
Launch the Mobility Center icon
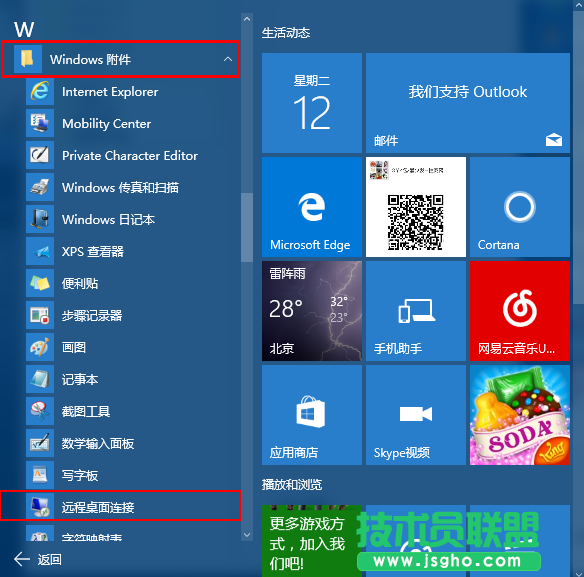click(x=40, y=123)
